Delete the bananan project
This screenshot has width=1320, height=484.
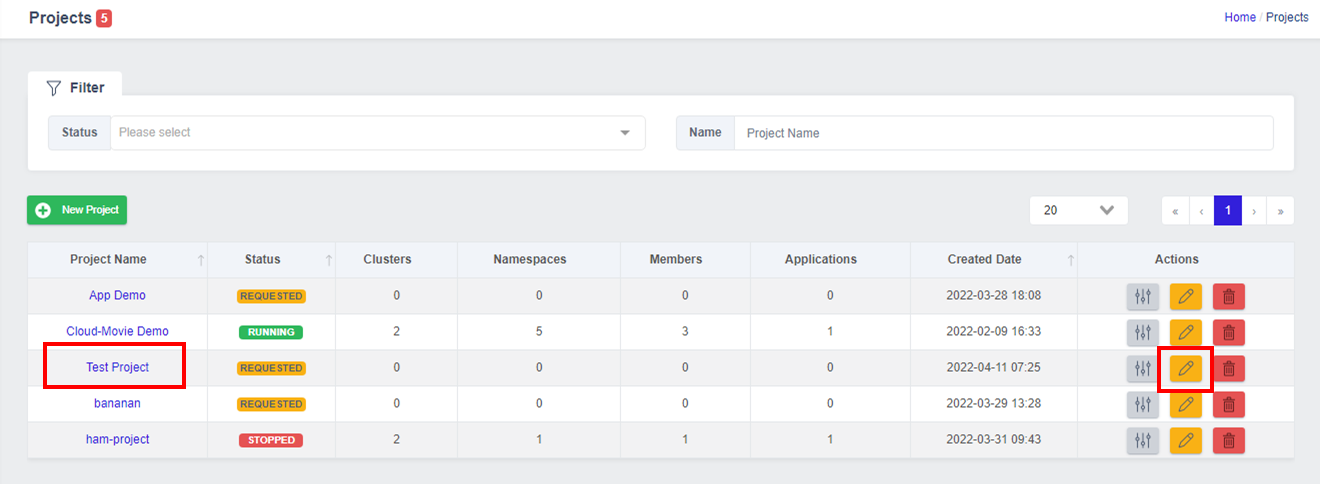pyautogui.click(x=1229, y=404)
